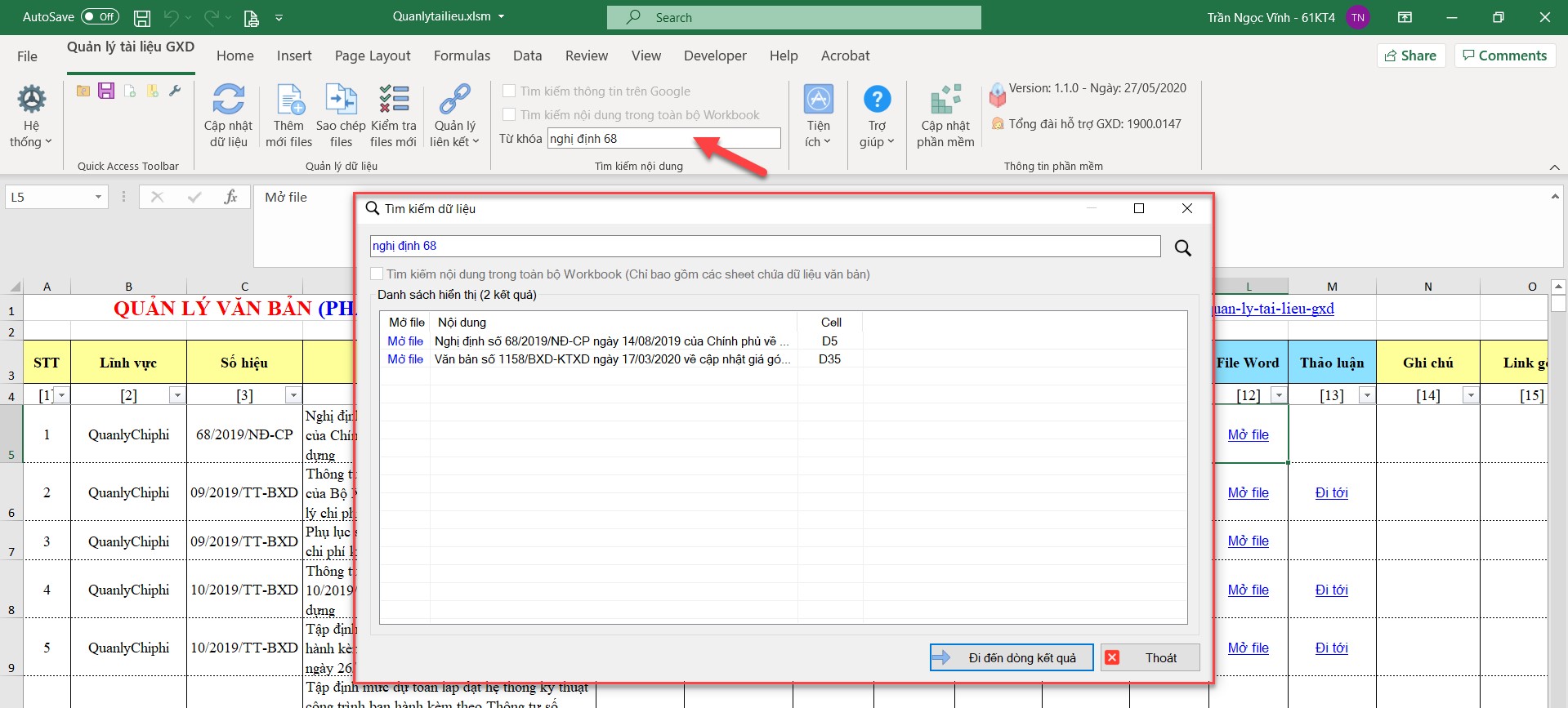
Task: Open the Mở file link for result D5
Action: (x=405, y=341)
